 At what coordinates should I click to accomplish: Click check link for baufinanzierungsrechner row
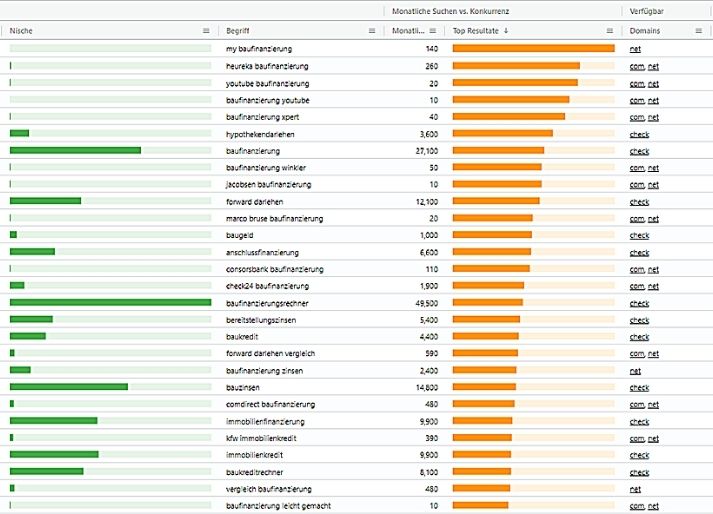(639, 303)
